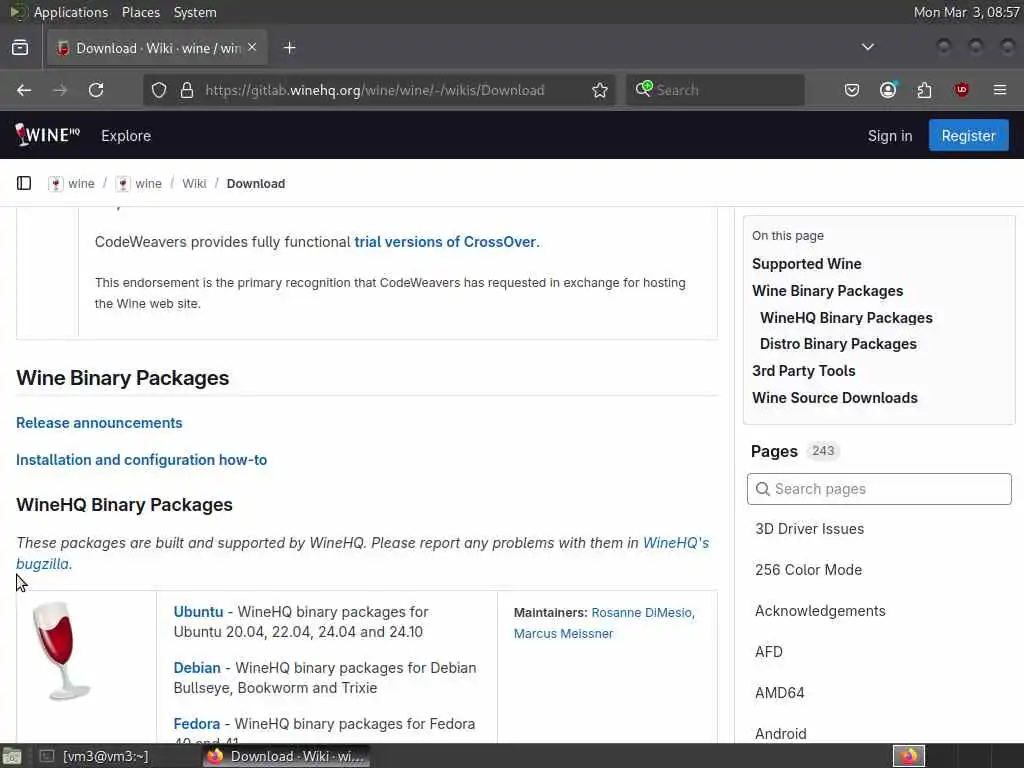
Task: Open the Pocket save icon
Action: point(852,90)
